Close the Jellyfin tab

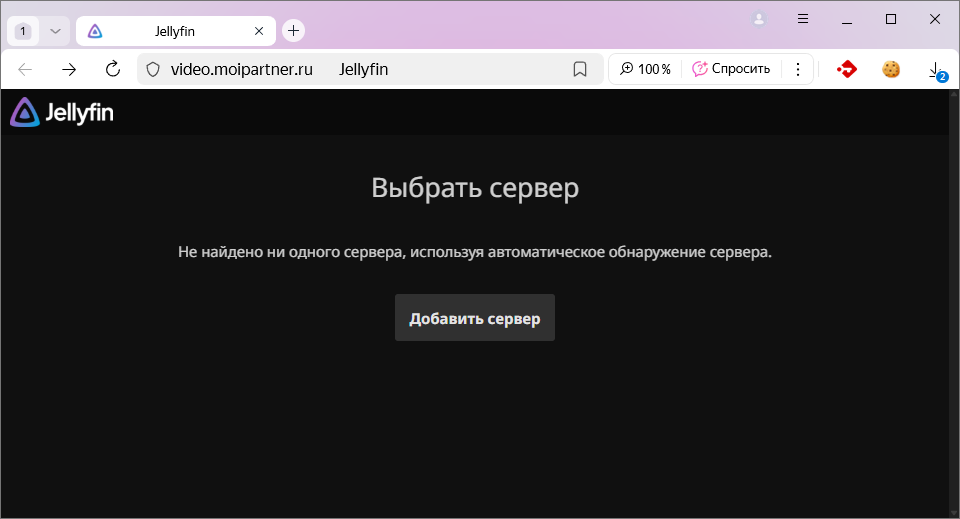click(x=259, y=31)
